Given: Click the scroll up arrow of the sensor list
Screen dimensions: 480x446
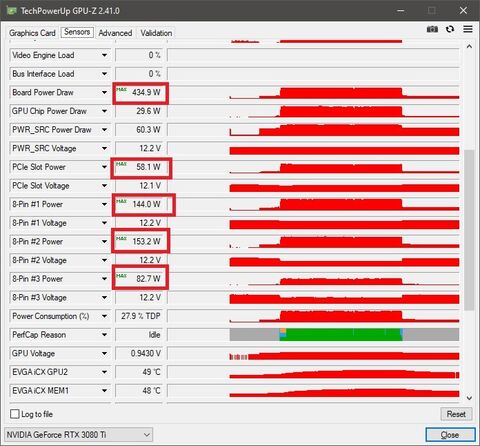Looking at the screenshot, I should pos(469,47).
